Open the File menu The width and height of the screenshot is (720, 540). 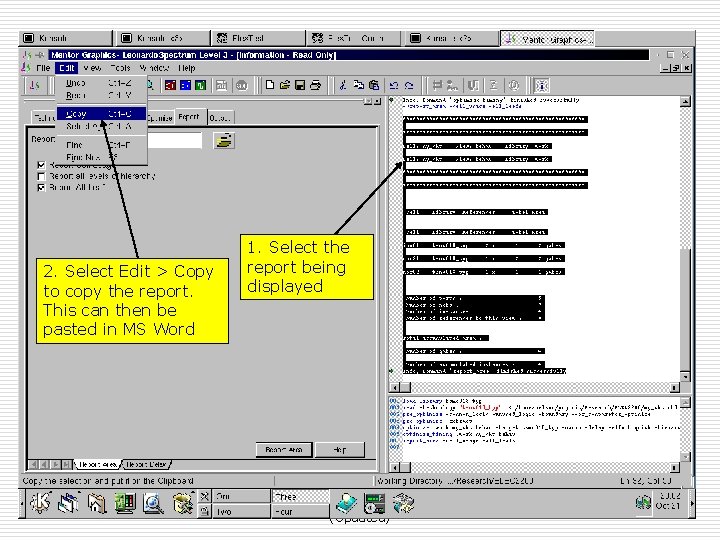pyautogui.click(x=43, y=68)
